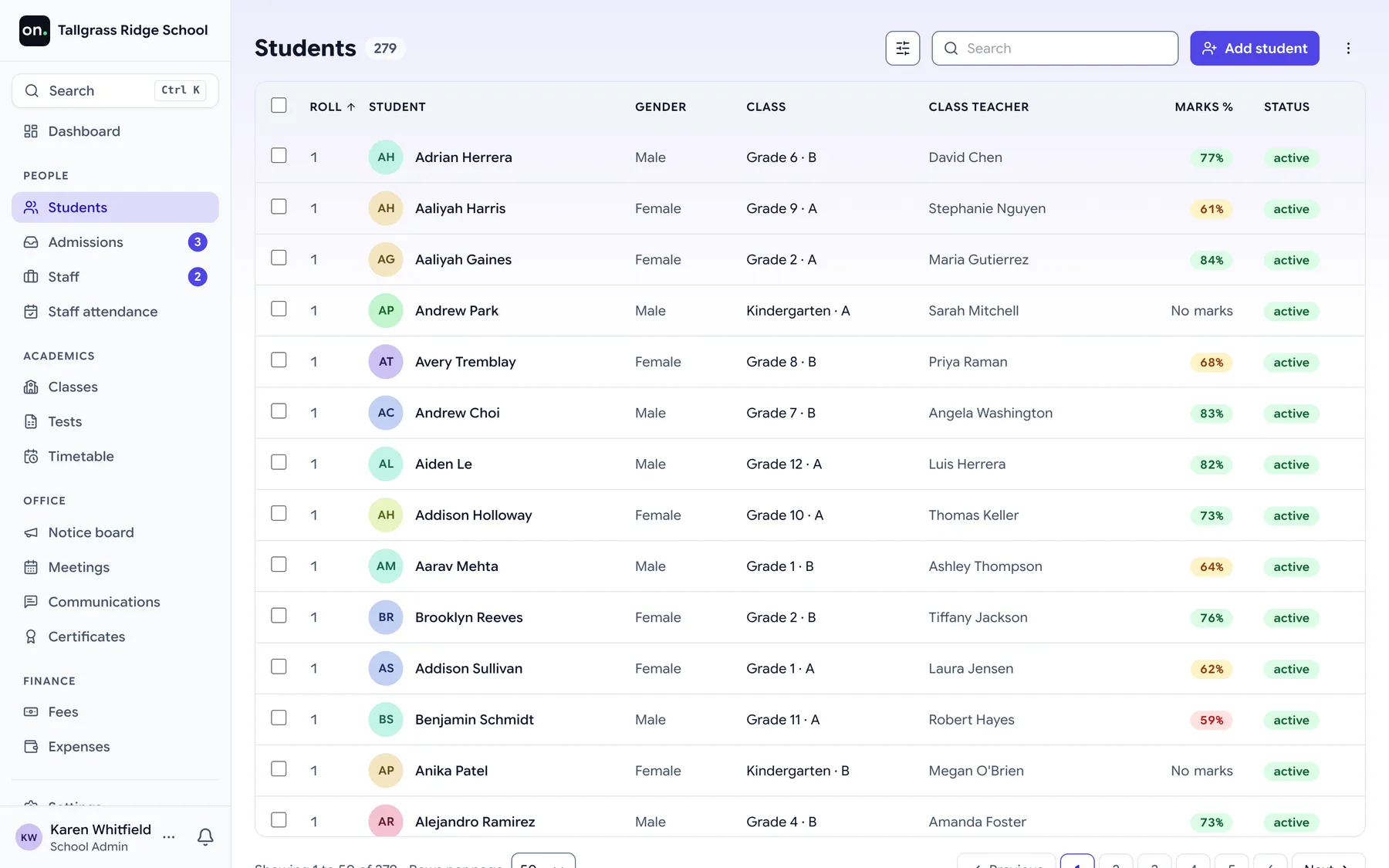Check the box for Addison Holloway
The image size is (1389, 868).
point(279,513)
